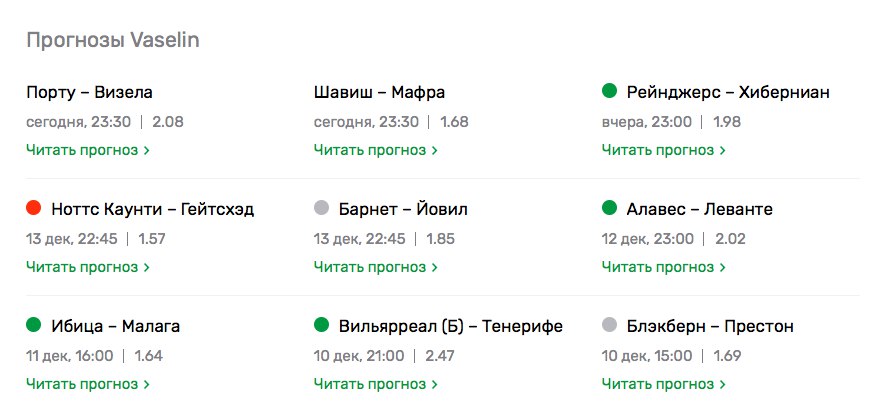Open Шавиш – Мафра match title
The width and height of the screenshot is (887, 411).
tap(379, 92)
